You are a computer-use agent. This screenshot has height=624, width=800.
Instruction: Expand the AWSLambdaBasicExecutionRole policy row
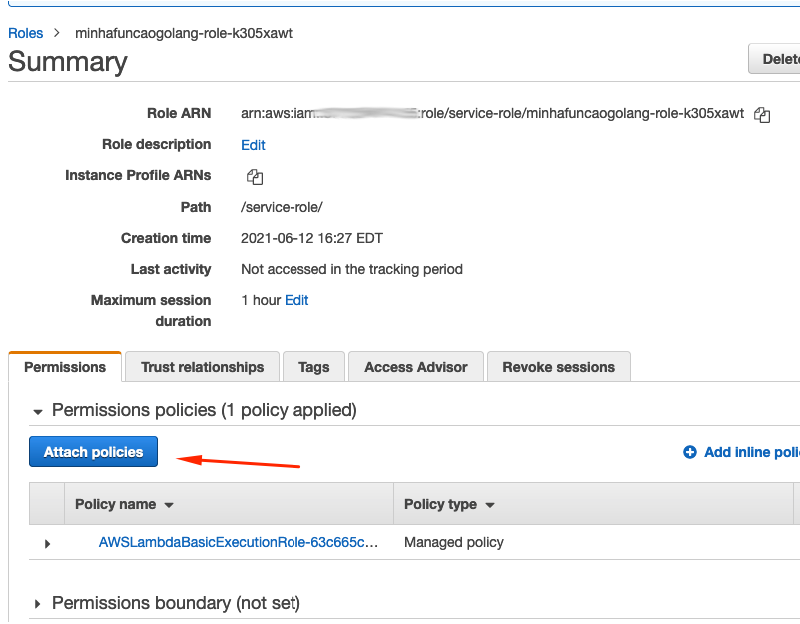point(47,543)
